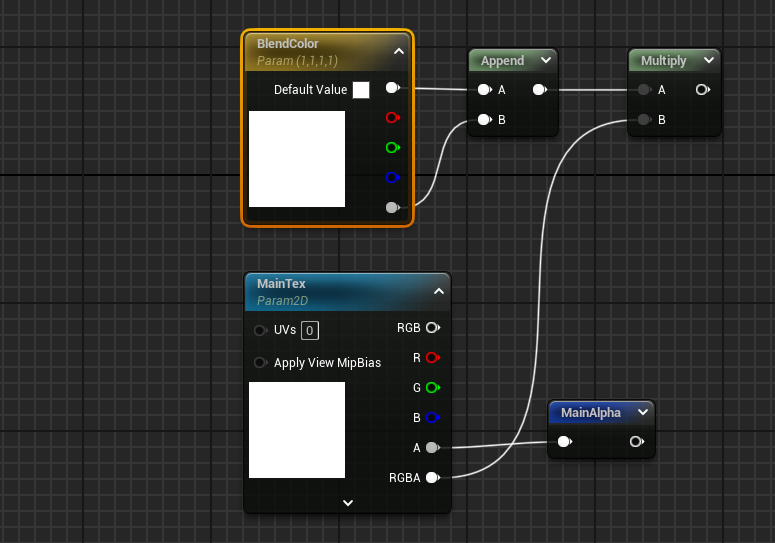The height and width of the screenshot is (543, 775).
Task: Open the BlendColor Default Value color swatch
Action: coord(361,90)
